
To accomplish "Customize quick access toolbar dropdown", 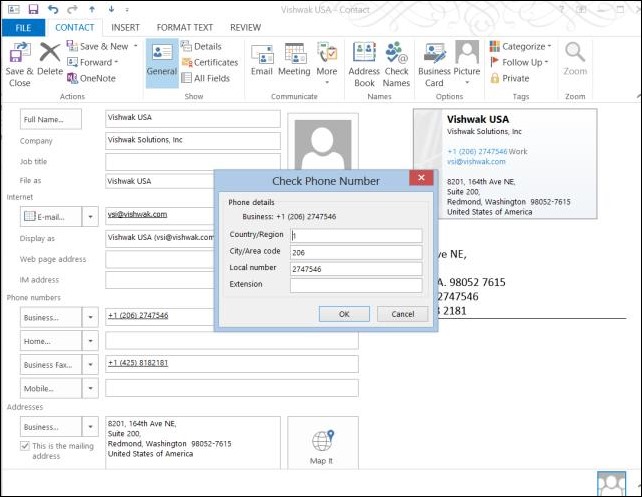I will [127, 9].
